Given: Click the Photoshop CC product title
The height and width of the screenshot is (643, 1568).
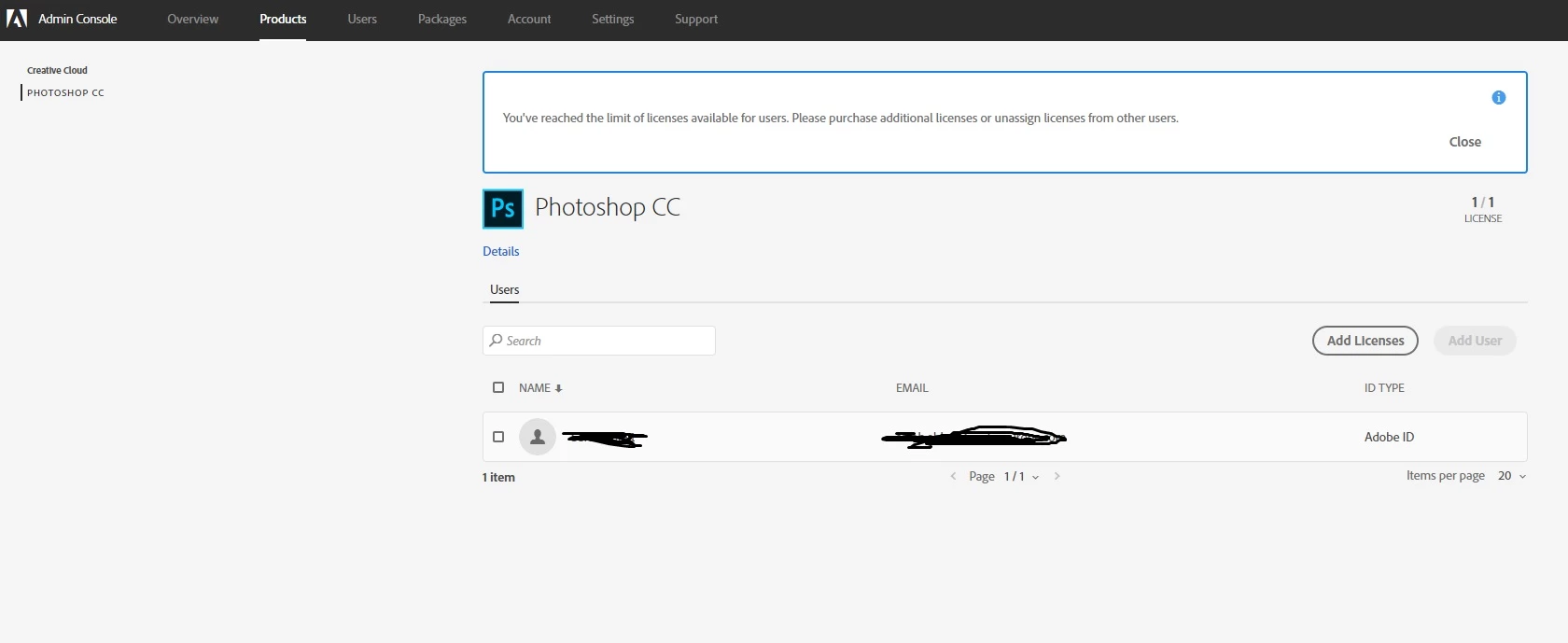Looking at the screenshot, I should 608,208.
